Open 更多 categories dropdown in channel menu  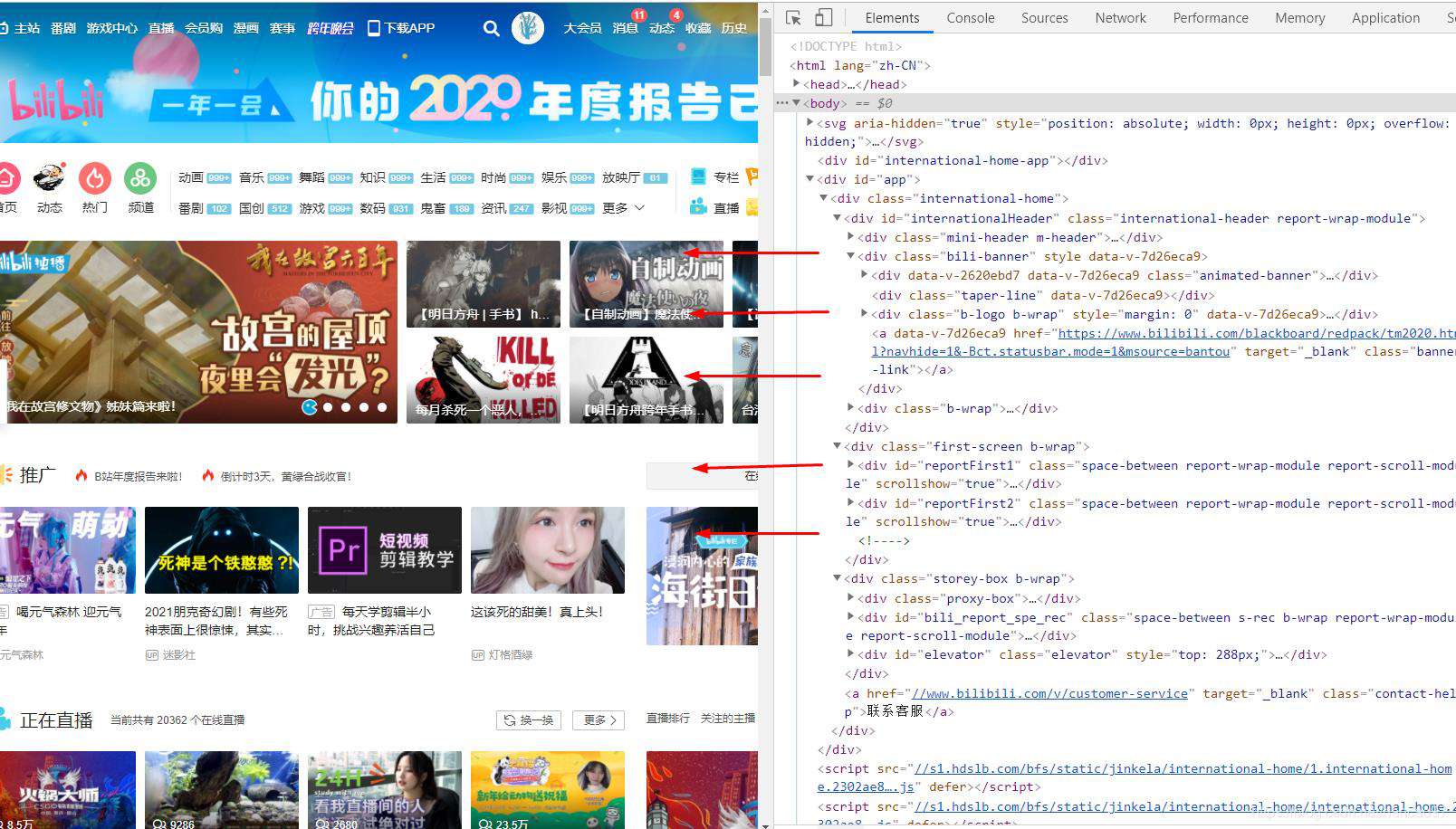click(x=623, y=208)
